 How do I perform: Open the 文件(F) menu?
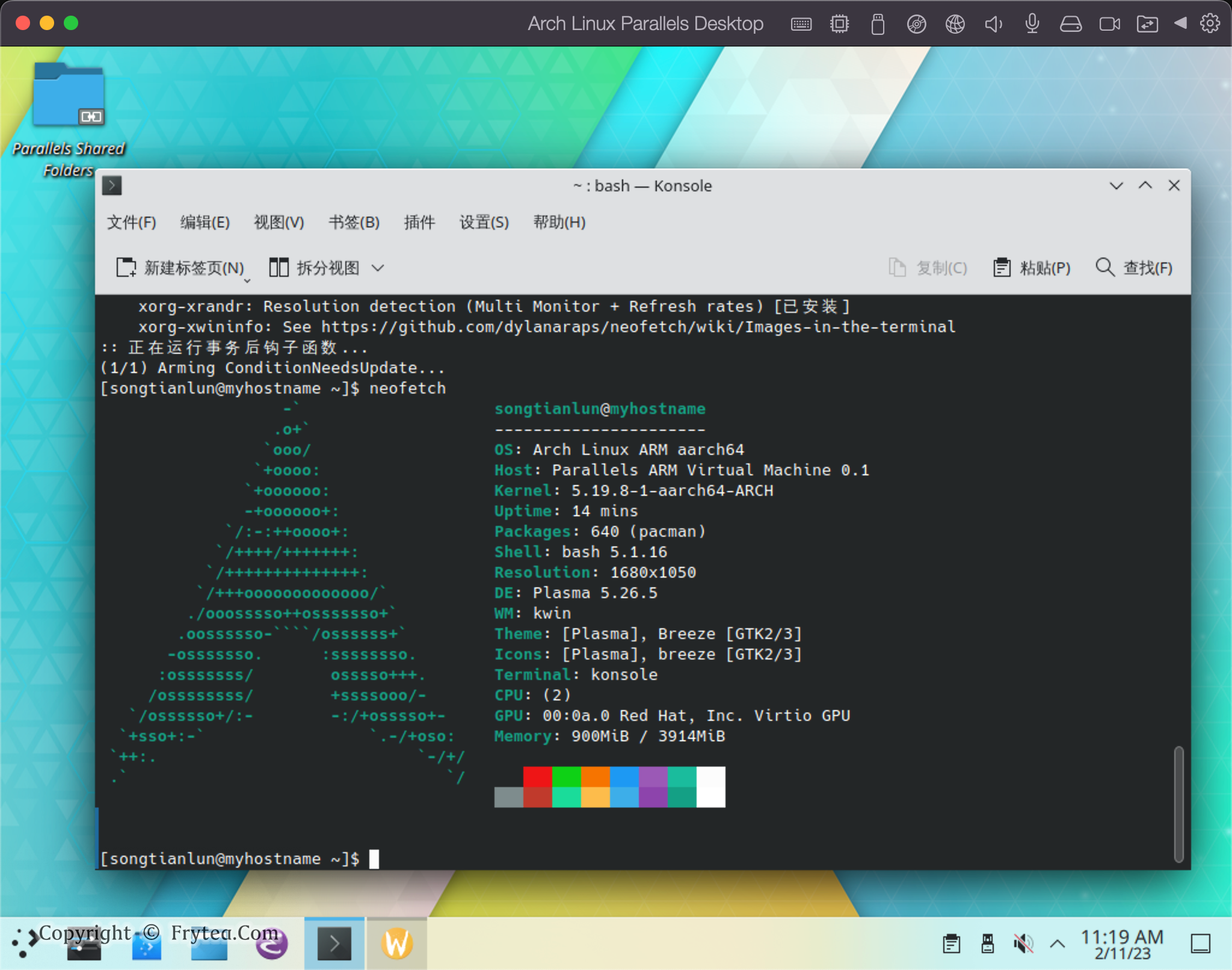131,223
